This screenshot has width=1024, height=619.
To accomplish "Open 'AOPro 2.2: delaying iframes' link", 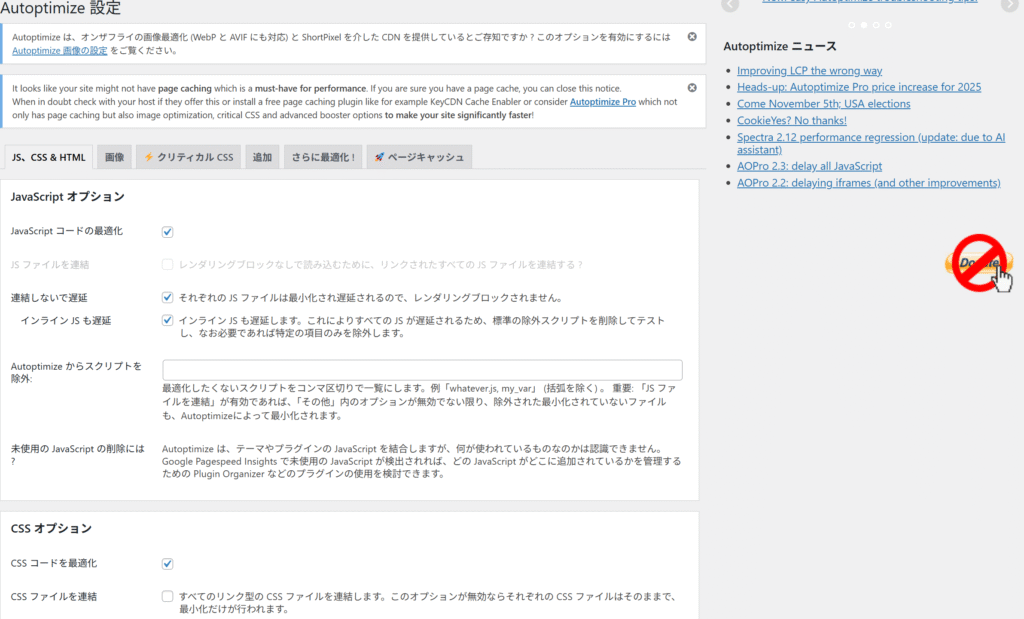I will pos(869,183).
